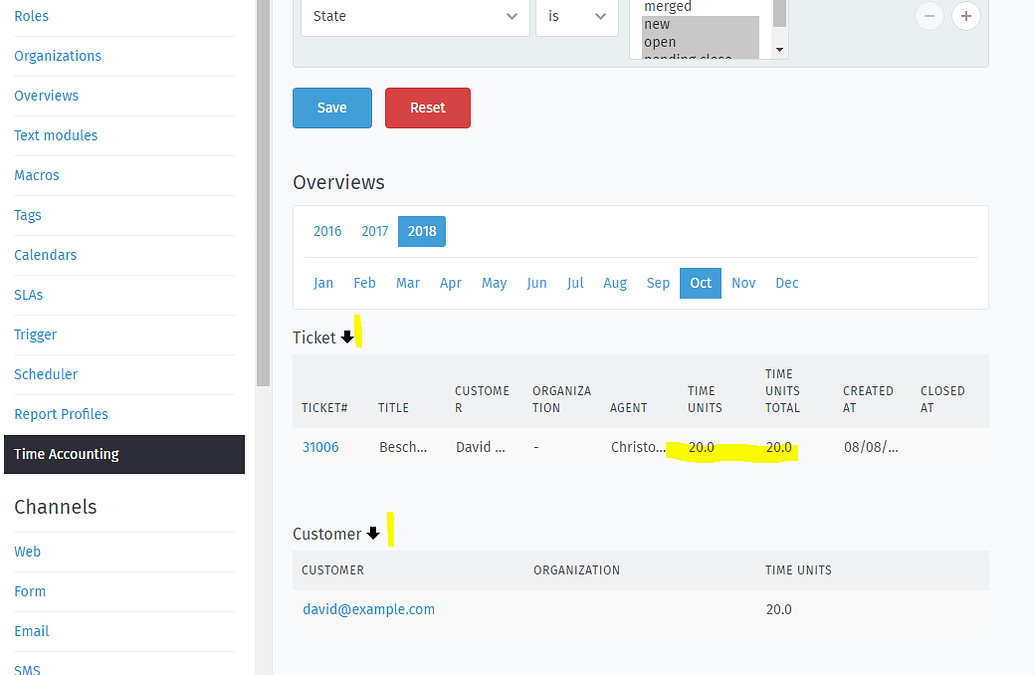The width and height of the screenshot is (1035, 675).
Task: Toggle the 'new' state selection
Action: [657, 24]
